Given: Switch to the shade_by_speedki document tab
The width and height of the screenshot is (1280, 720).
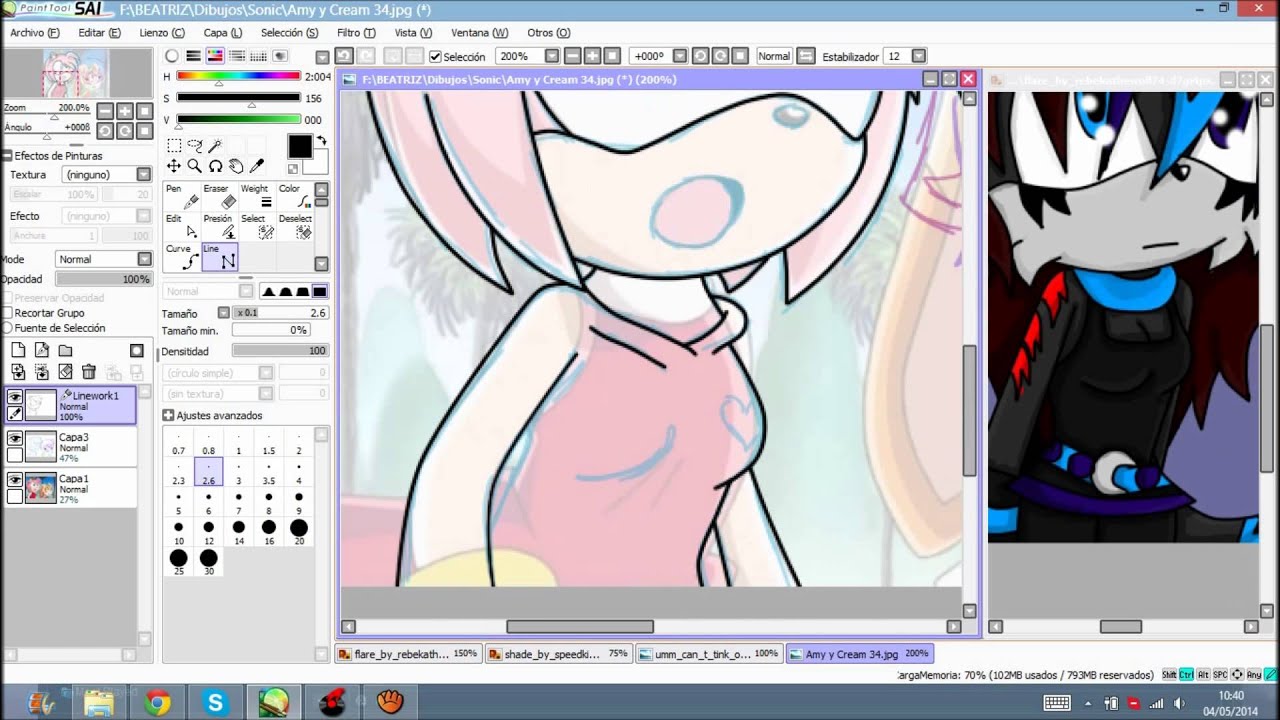Looking at the screenshot, I should coord(558,654).
